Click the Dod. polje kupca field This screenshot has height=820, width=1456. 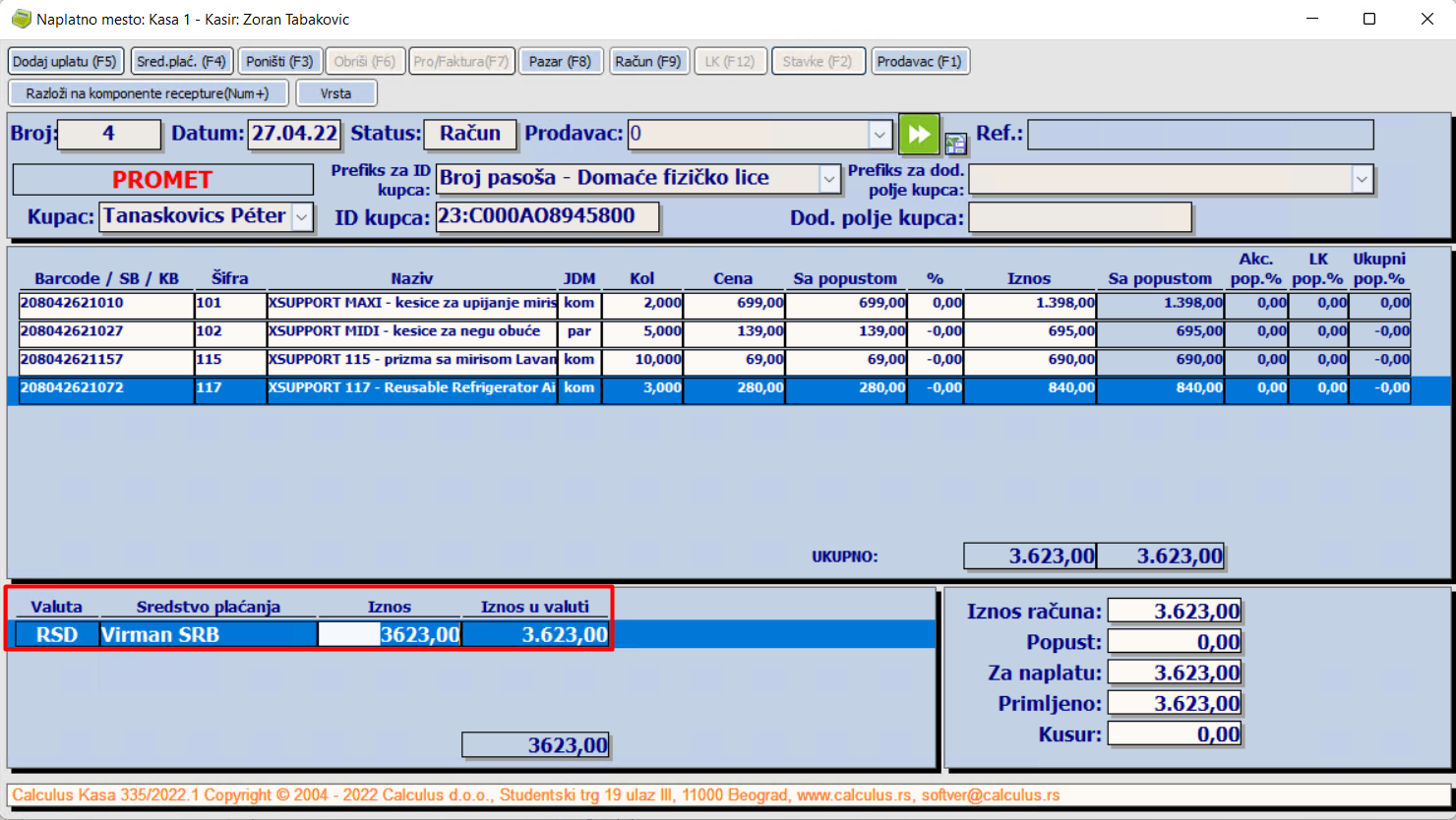tap(1080, 217)
